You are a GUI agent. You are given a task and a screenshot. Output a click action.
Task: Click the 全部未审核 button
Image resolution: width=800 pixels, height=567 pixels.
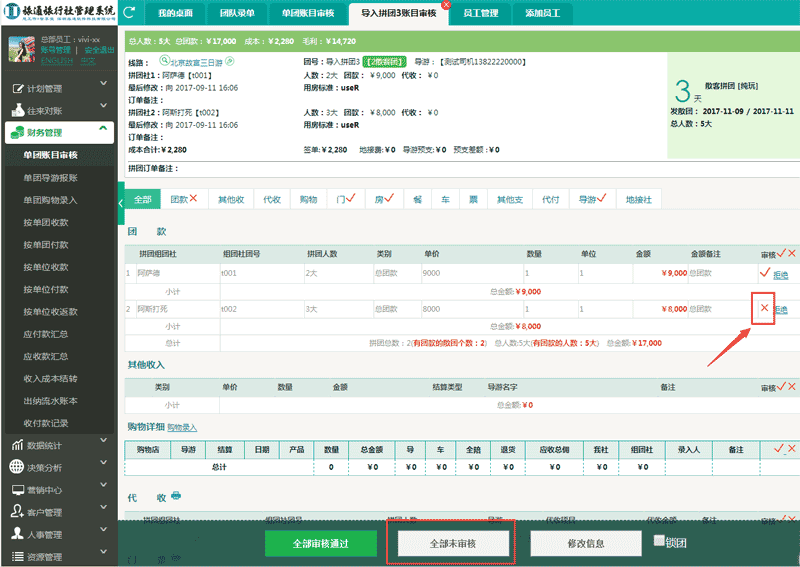(453, 544)
